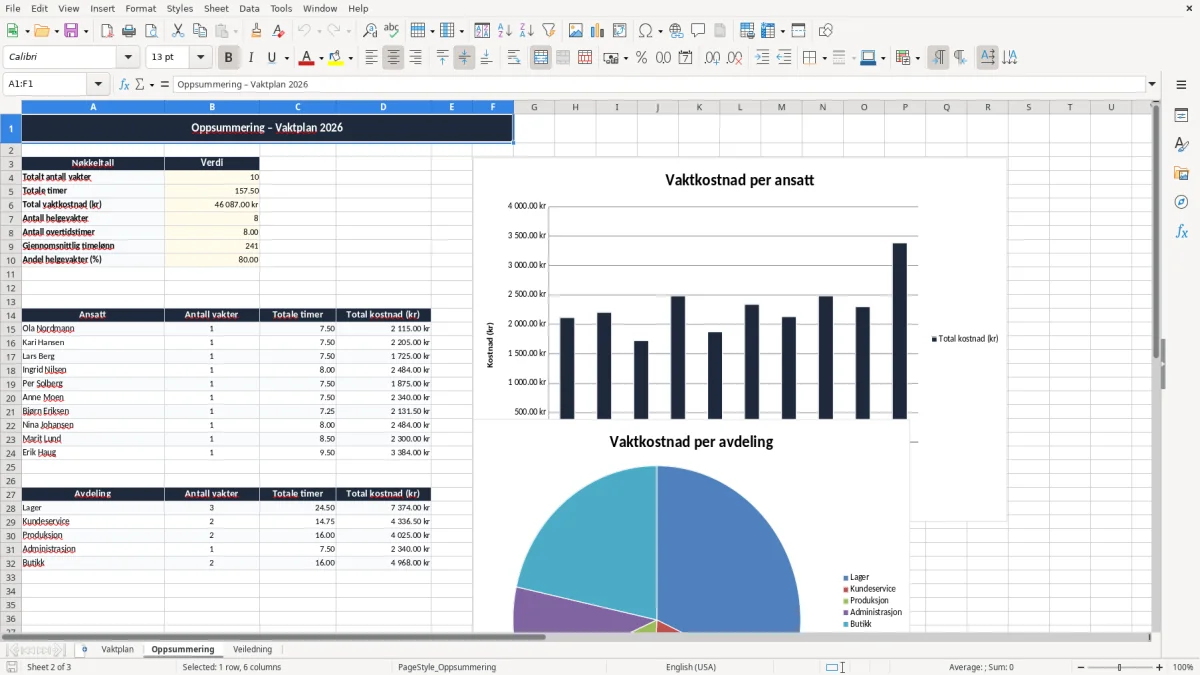Activate the Clone Formatting paintbrush

pos(257,31)
